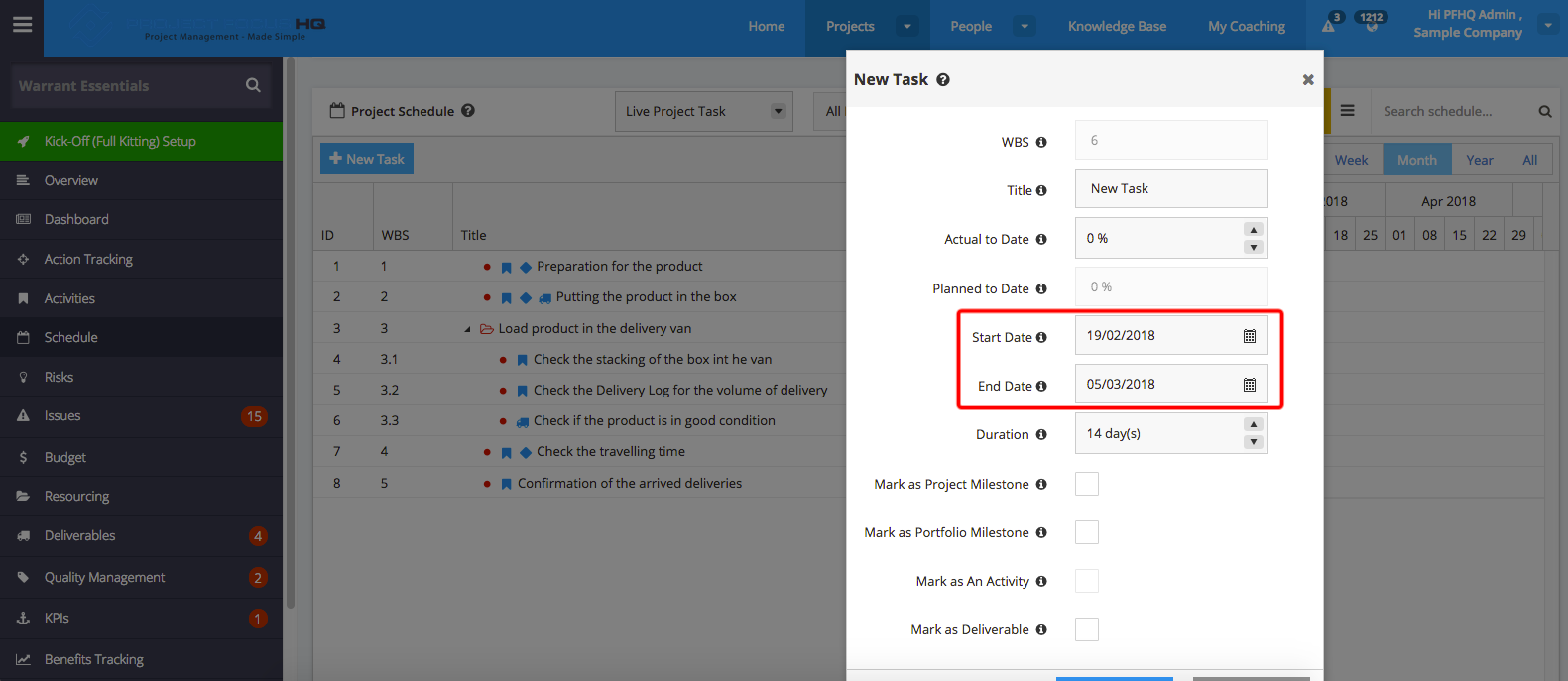This screenshot has height=681, width=1568.
Task: Switch the timeline to Year view
Action: click(x=1480, y=160)
